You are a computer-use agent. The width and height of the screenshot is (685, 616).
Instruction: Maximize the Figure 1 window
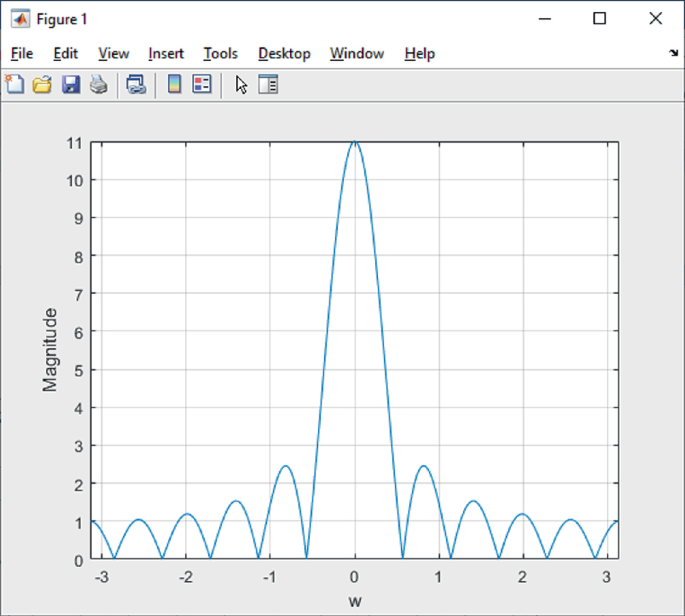[600, 18]
